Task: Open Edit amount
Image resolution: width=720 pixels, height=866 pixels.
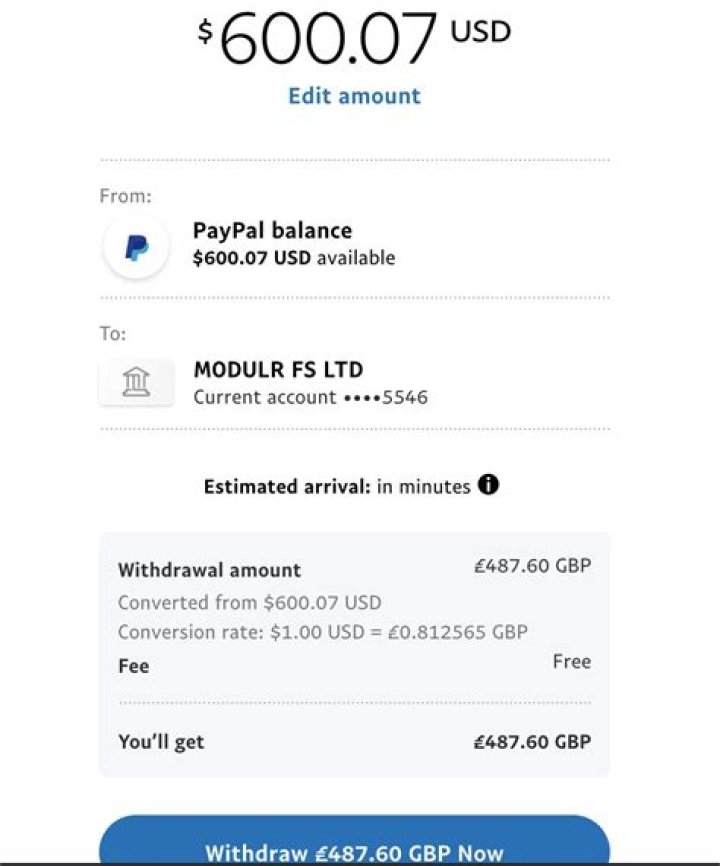Action: coord(353,96)
